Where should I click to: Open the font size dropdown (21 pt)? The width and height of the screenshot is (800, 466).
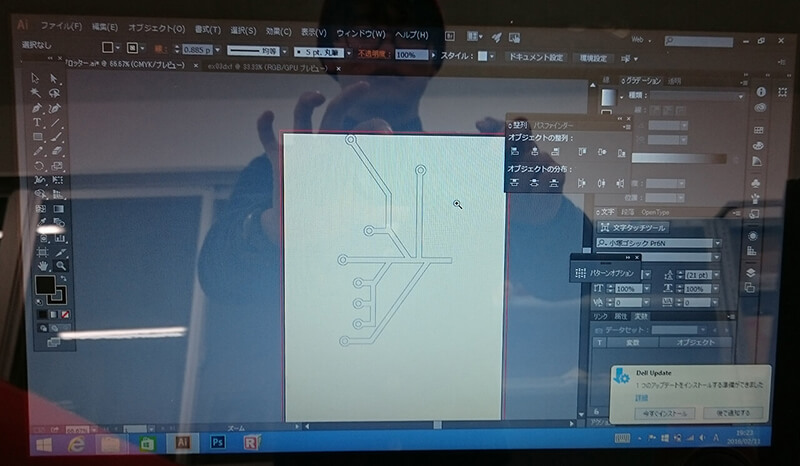(x=717, y=275)
